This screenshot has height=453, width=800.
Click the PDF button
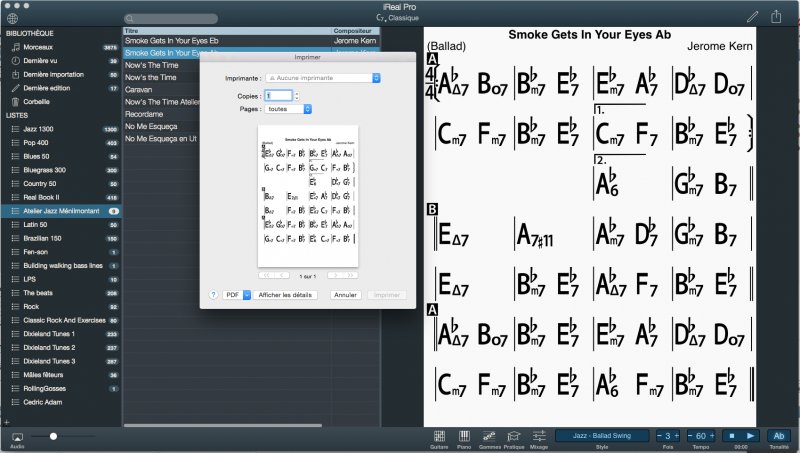click(x=233, y=295)
